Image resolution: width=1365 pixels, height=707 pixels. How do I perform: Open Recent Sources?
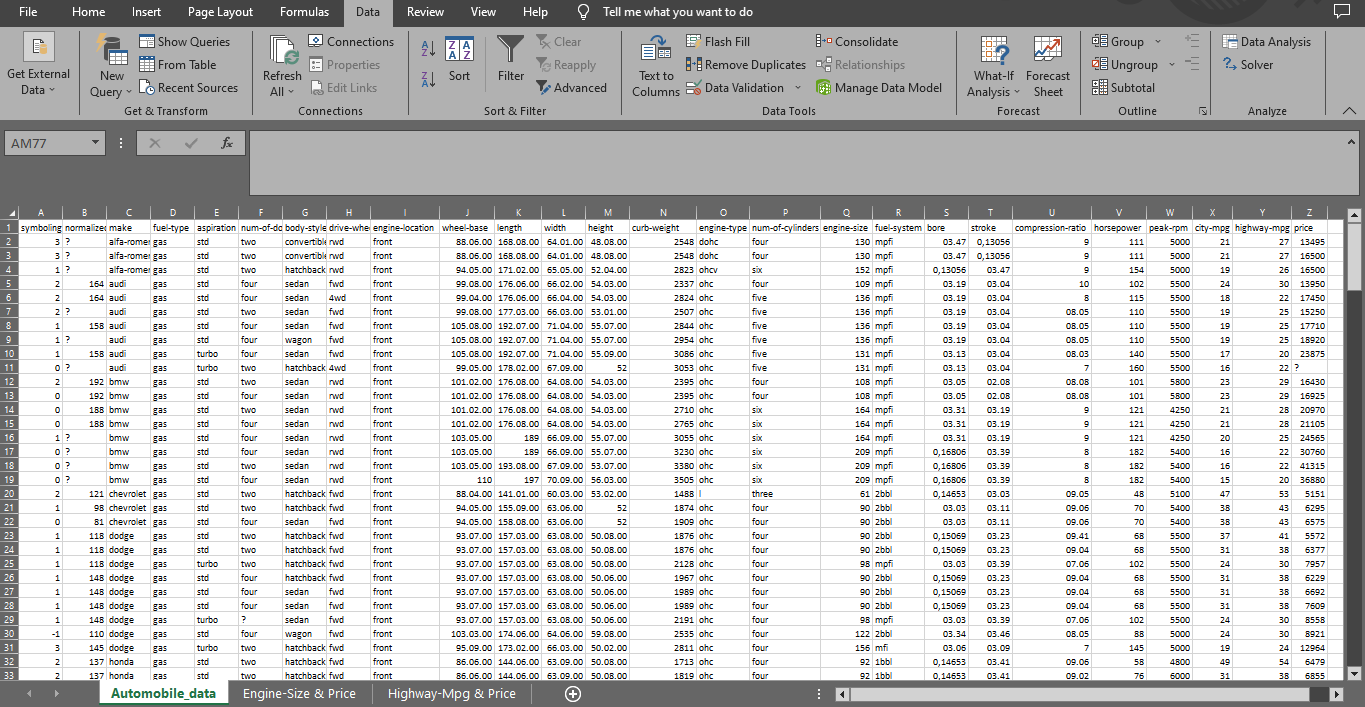tap(188, 88)
